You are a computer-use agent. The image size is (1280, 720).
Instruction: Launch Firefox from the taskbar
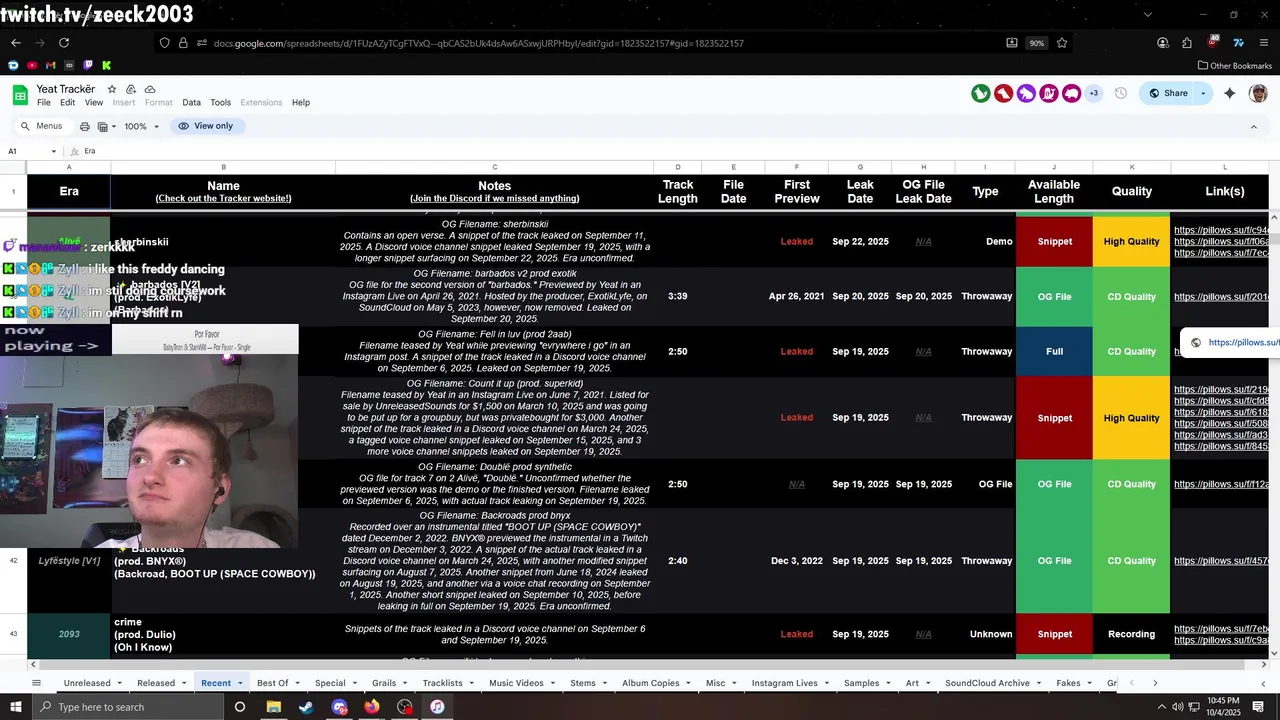click(372, 707)
